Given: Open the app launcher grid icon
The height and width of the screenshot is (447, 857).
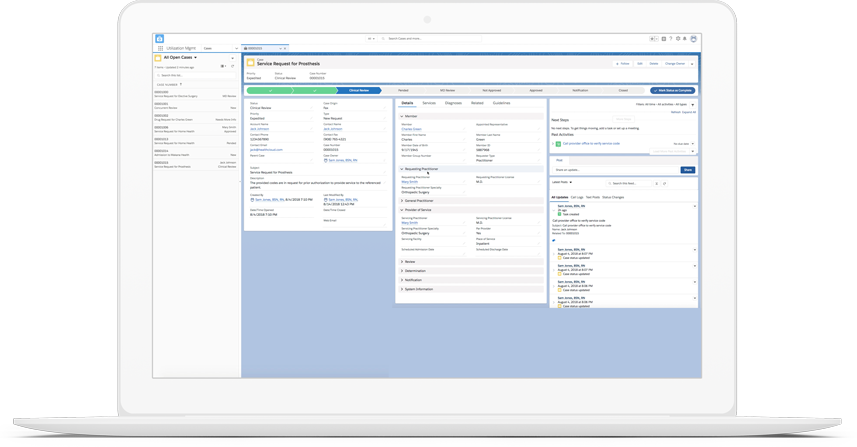Looking at the screenshot, I should point(160,48).
